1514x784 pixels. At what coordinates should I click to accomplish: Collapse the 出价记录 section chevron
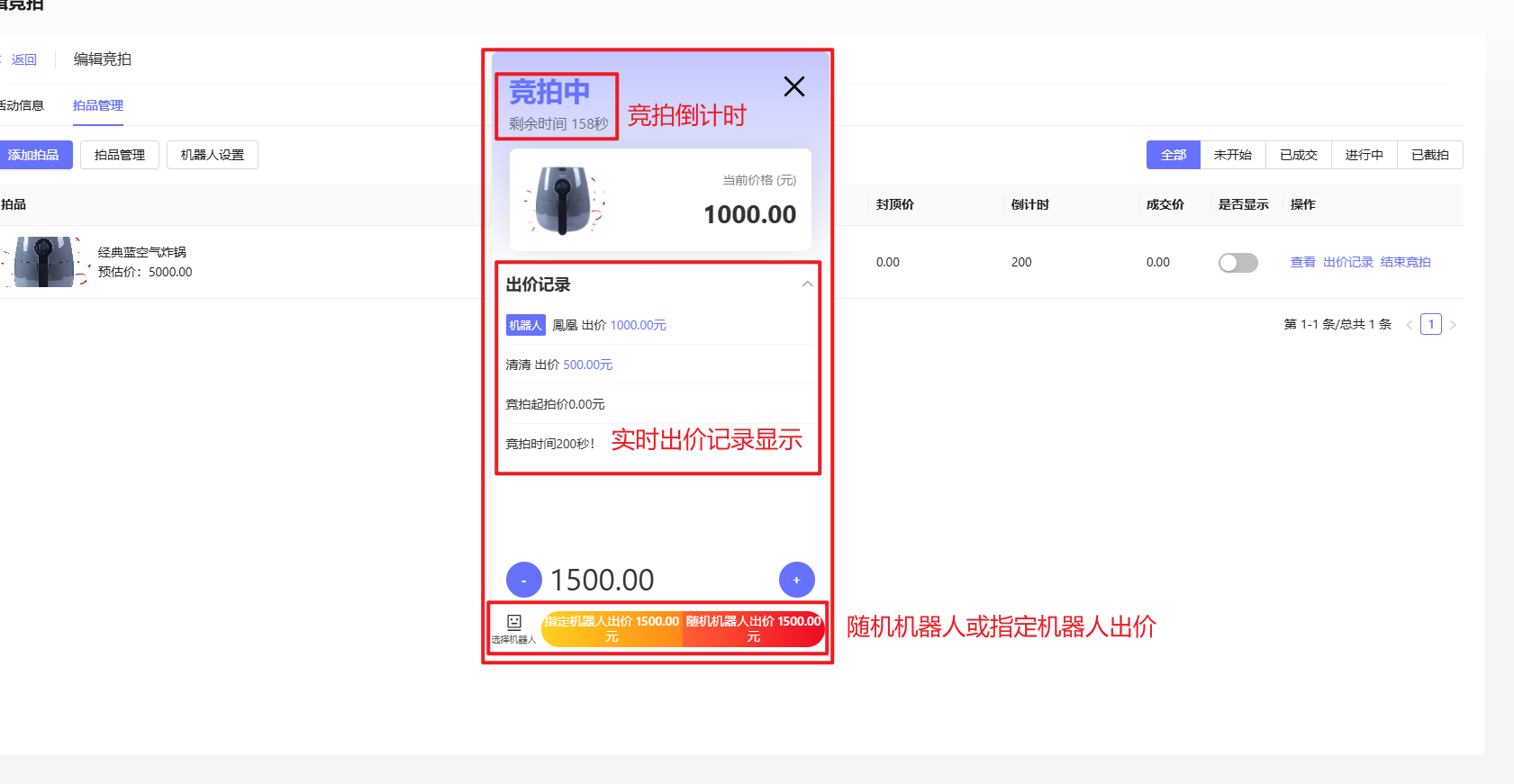click(807, 284)
